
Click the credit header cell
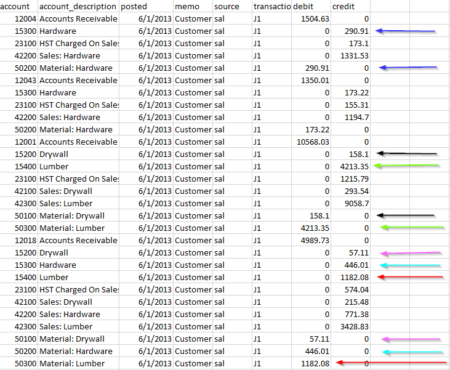click(x=350, y=6)
